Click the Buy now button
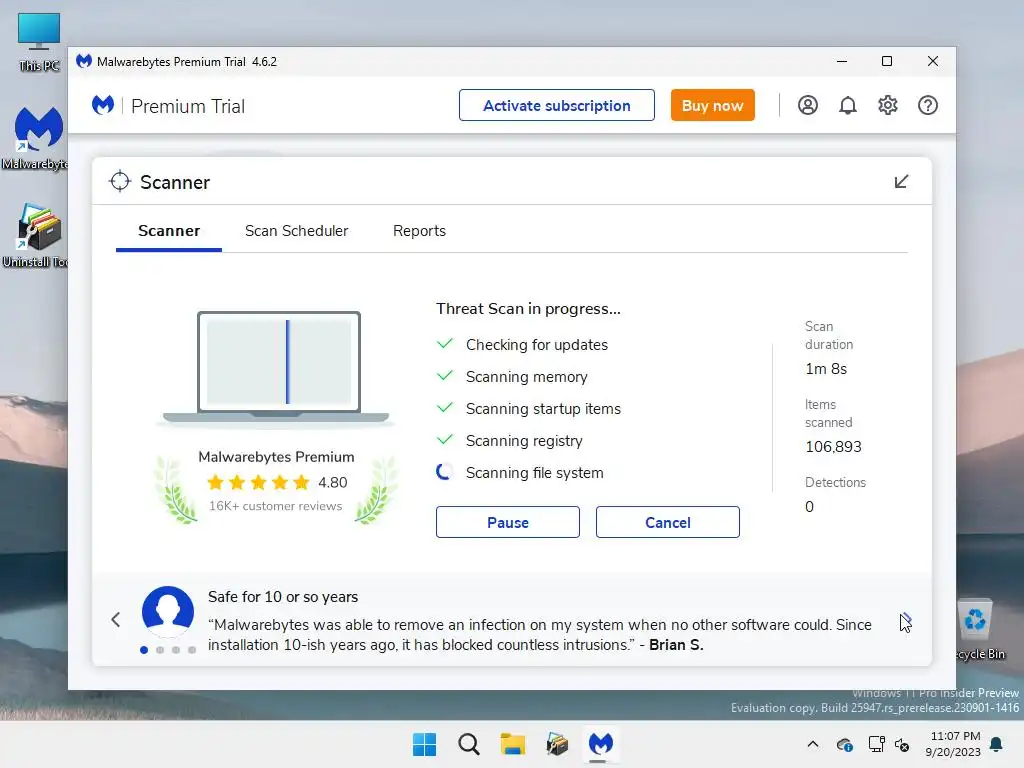 pos(712,105)
